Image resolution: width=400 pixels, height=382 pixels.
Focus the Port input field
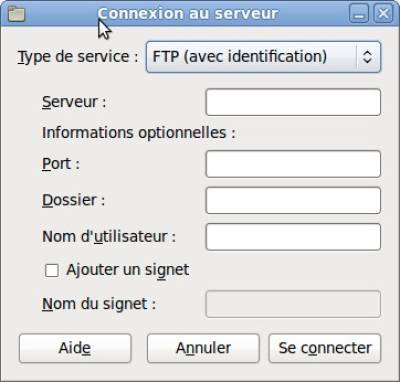(293, 164)
